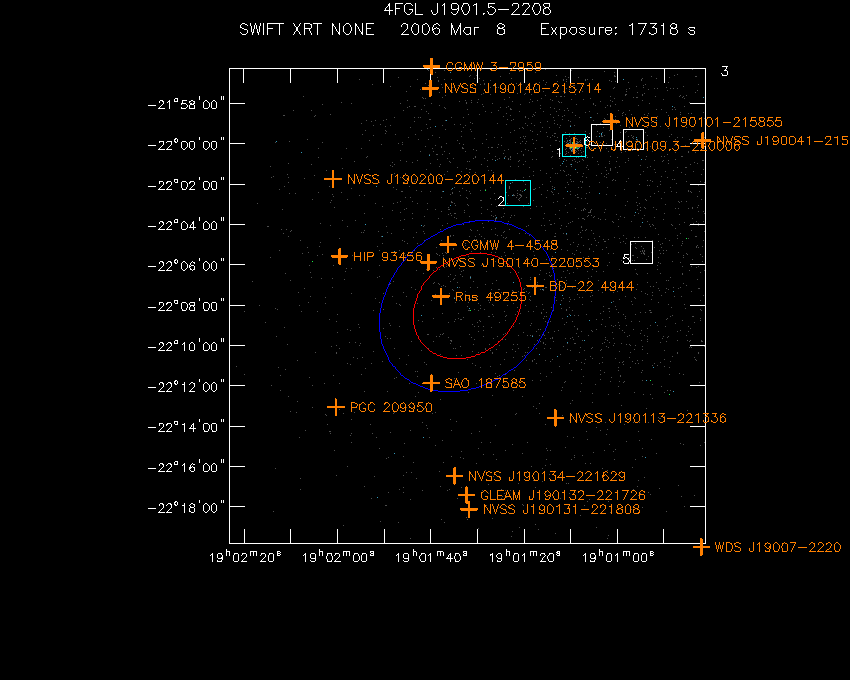Select the NVSS J190113-221336 cross marker
Screen dimensions: 850x680
555,418
